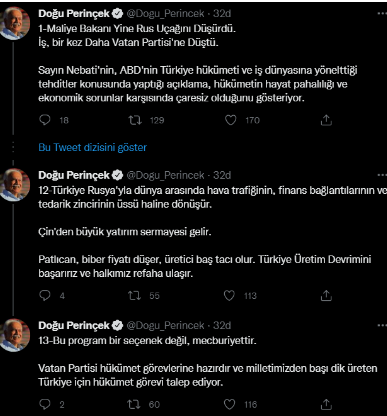Open the 32d timestamp on first tweet
387x416 pixels.
coord(222,13)
